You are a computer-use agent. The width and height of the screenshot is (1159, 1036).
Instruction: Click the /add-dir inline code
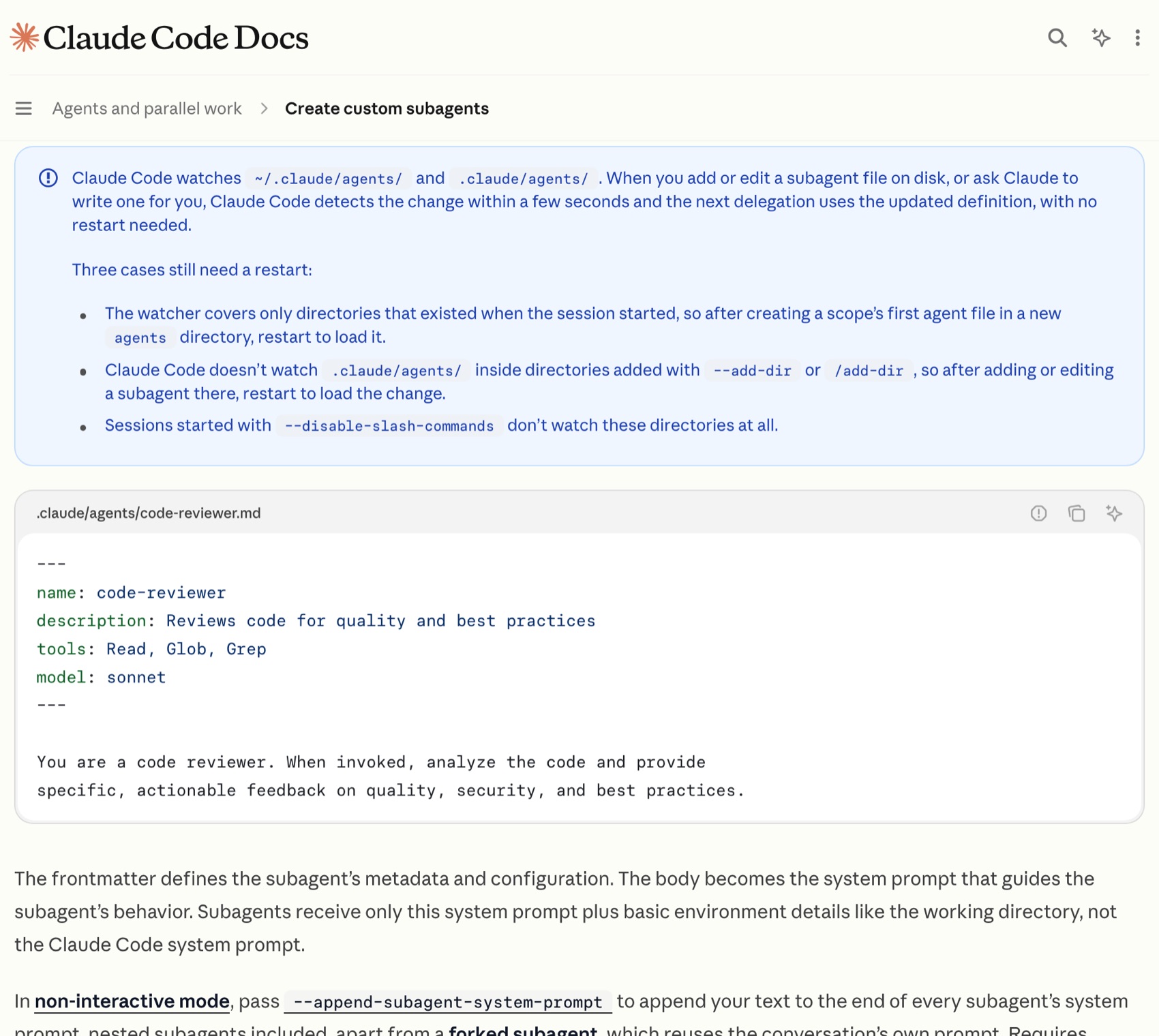(869, 370)
